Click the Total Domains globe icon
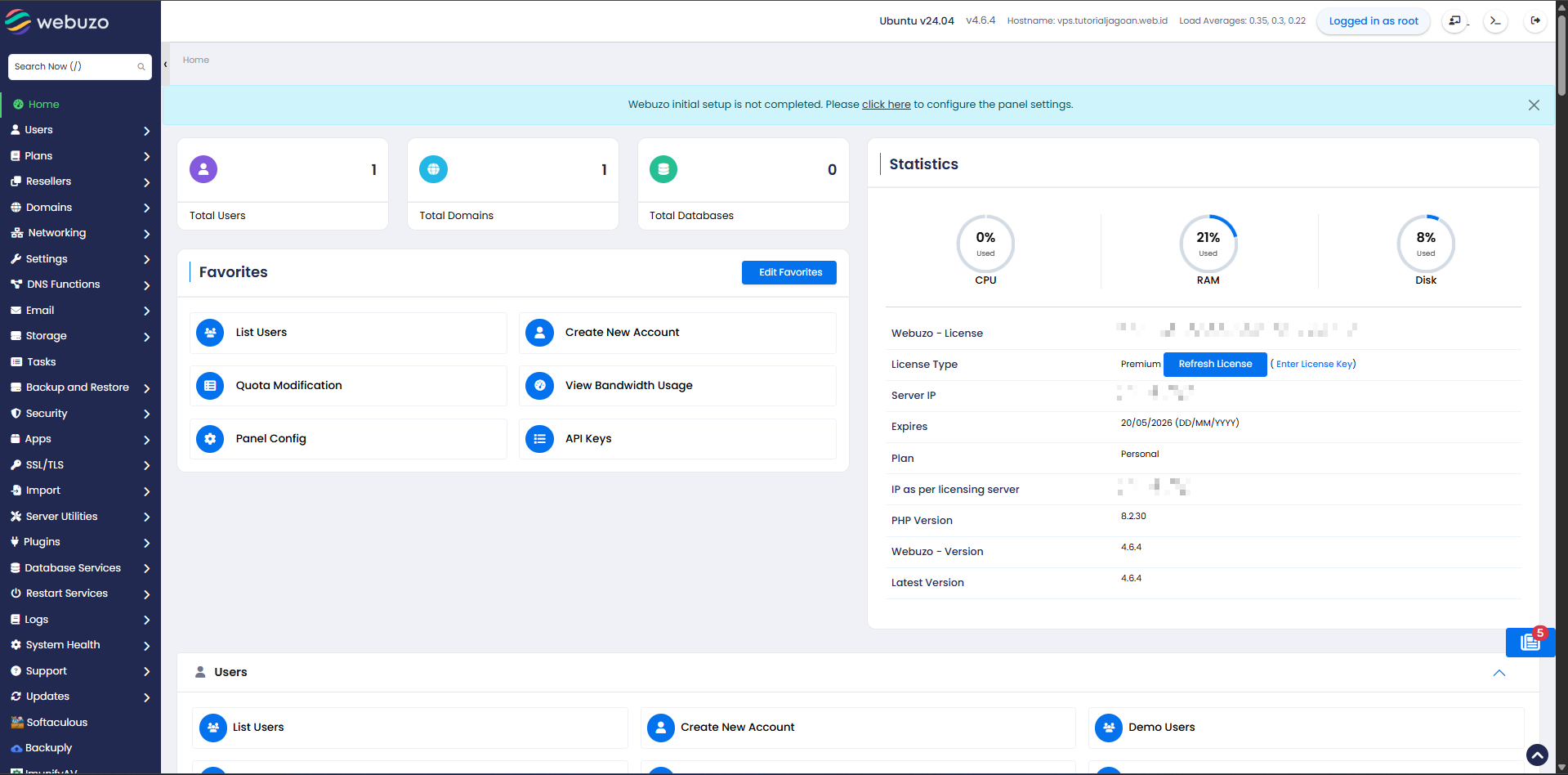1568x775 pixels. tap(433, 169)
